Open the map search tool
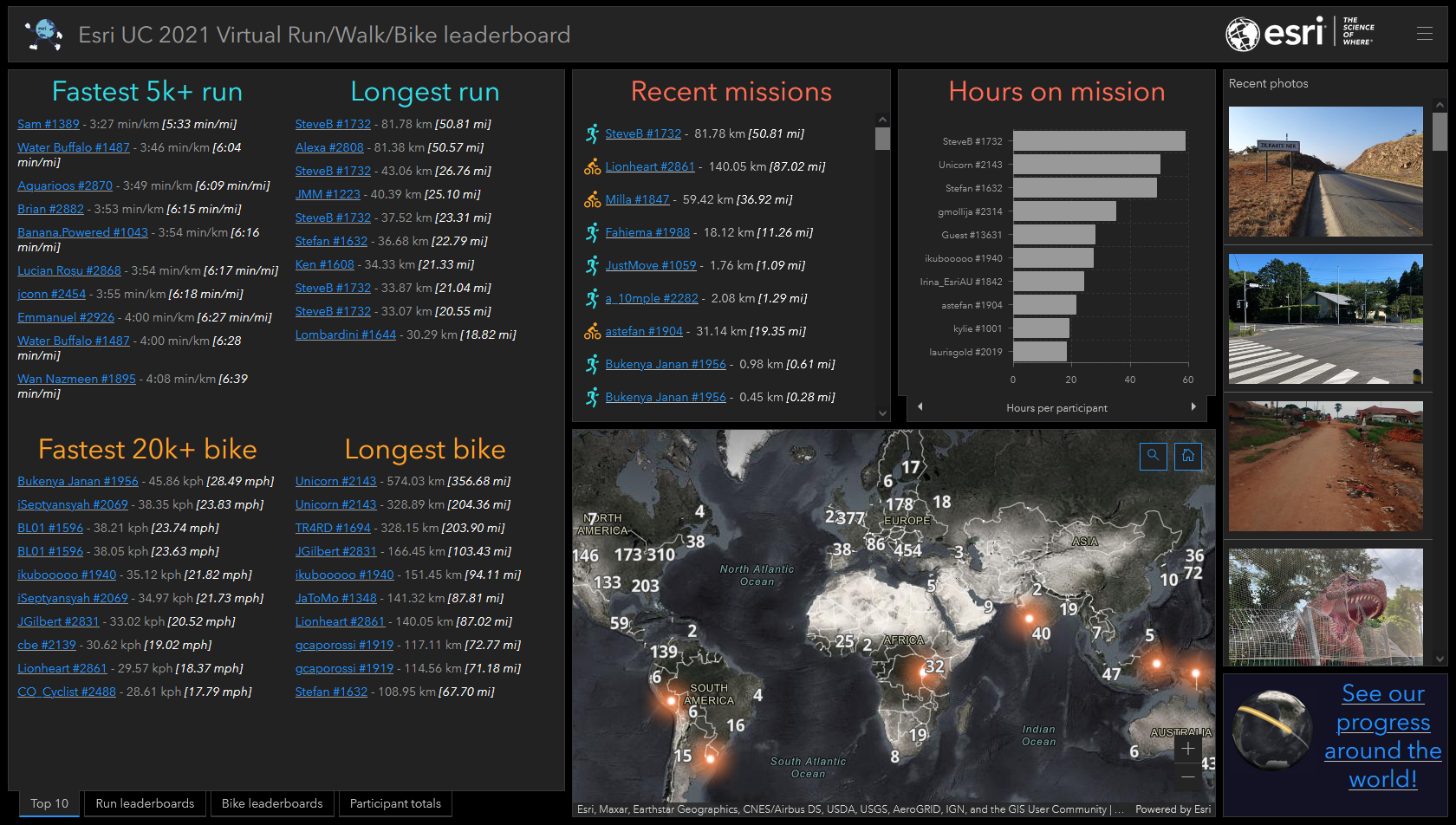The image size is (1456, 825). coord(1153,456)
